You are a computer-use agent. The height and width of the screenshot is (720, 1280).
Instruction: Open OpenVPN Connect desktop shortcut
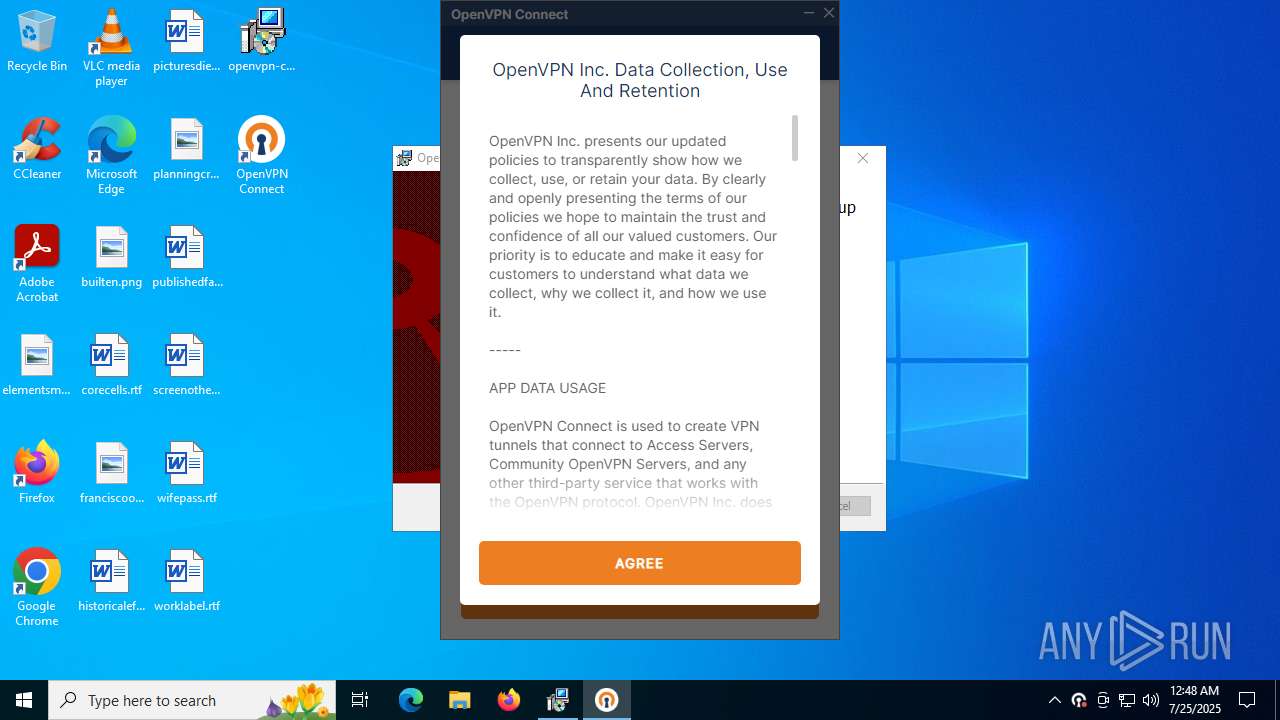[262, 155]
